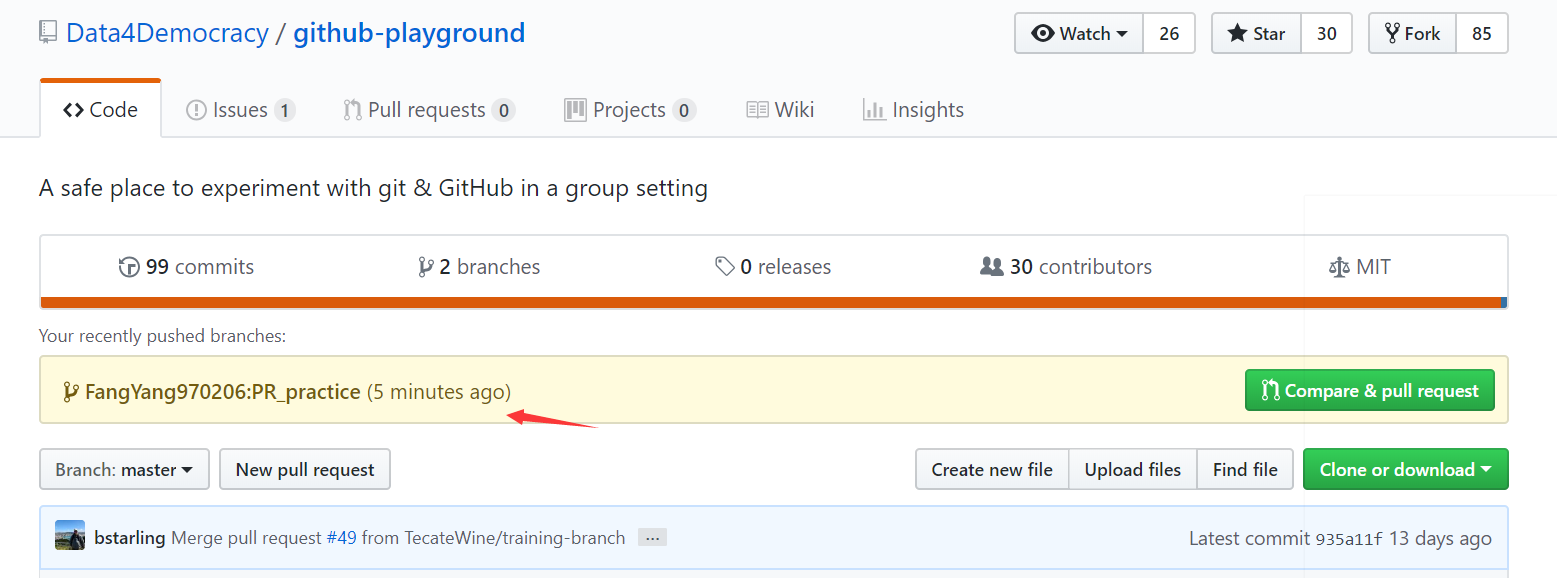Expand the commit message ellipsis
Image resolution: width=1557 pixels, height=578 pixels.
click(x=652, y=538)
